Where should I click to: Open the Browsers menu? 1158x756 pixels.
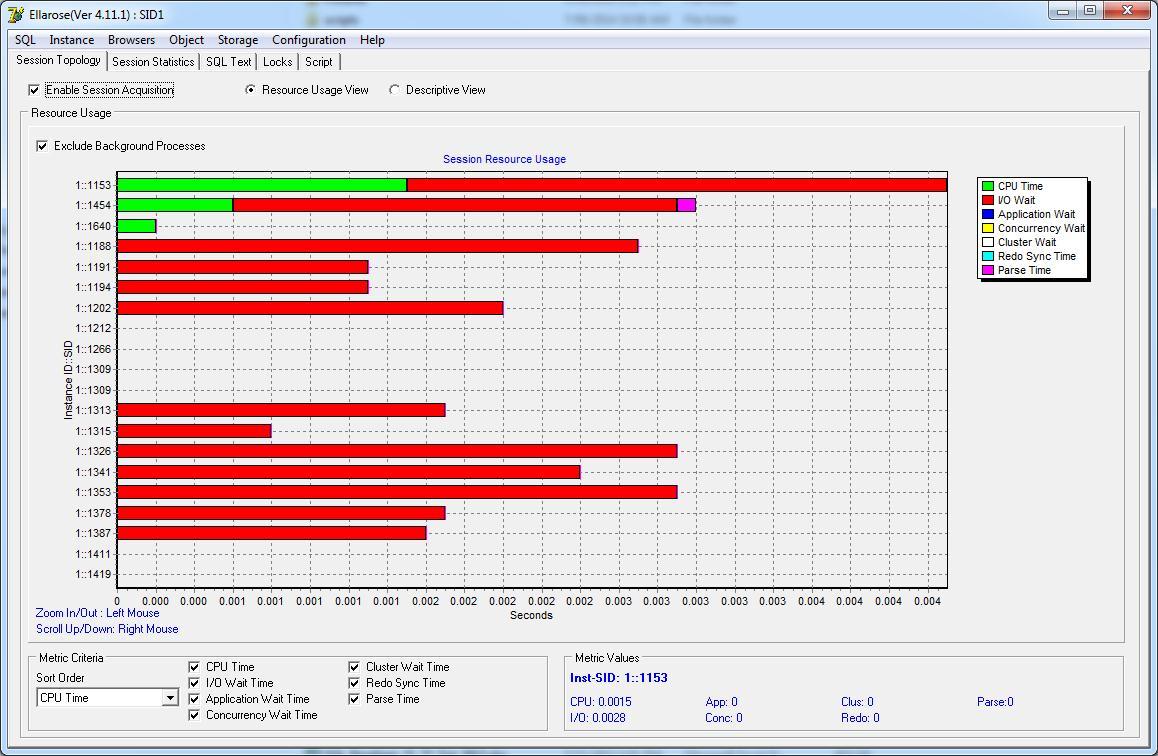point(131,40)
